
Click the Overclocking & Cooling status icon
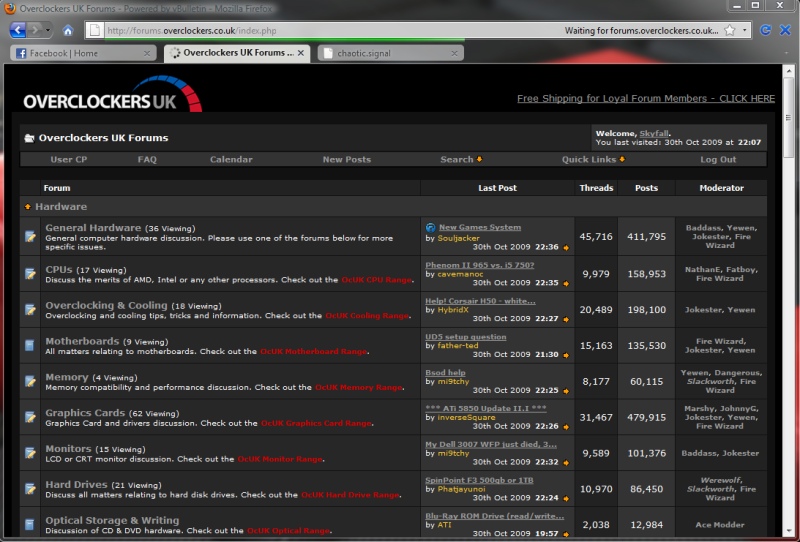coord(30,310)
